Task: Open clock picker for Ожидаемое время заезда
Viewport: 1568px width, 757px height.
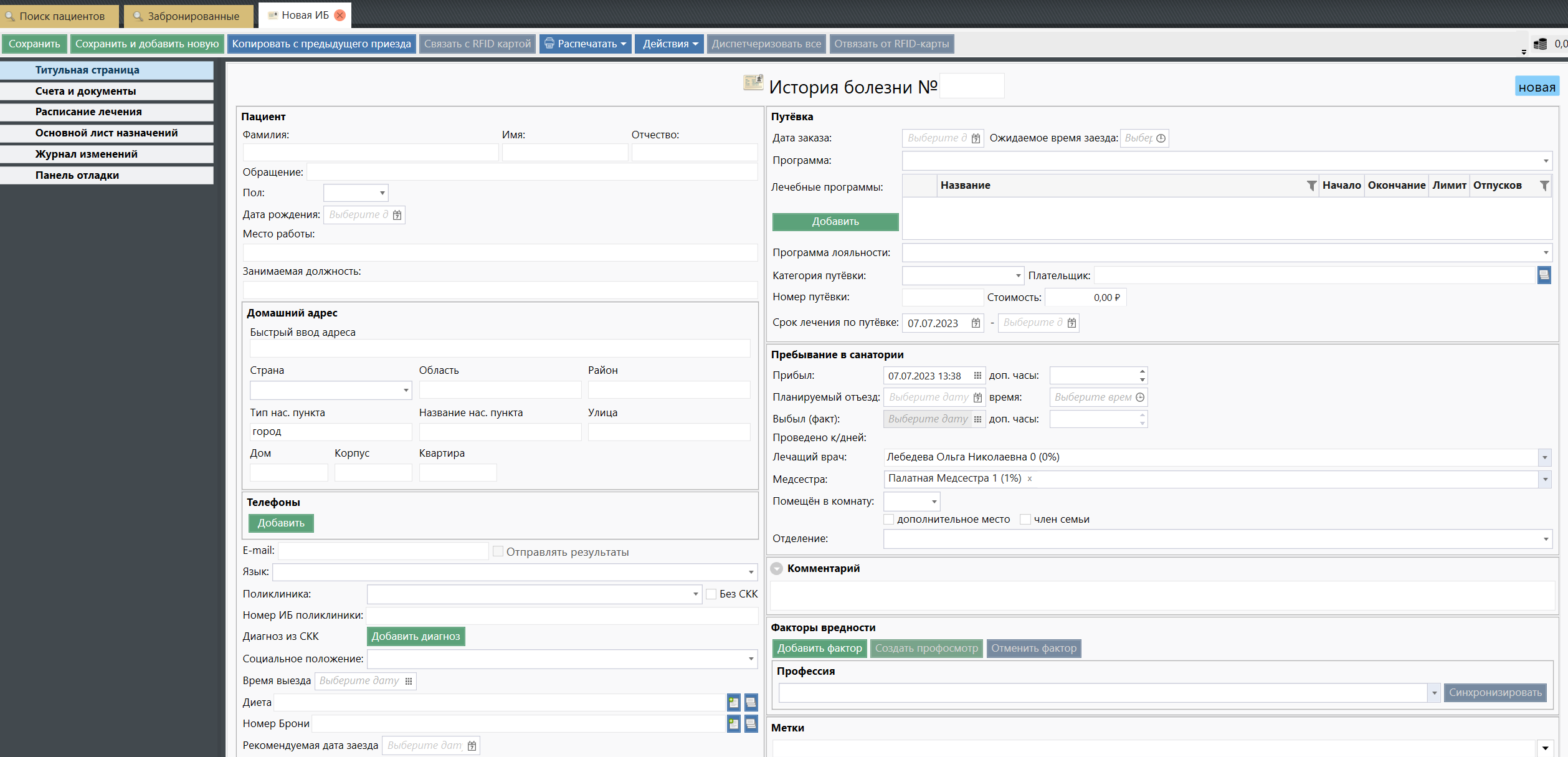Action: 1161,138
